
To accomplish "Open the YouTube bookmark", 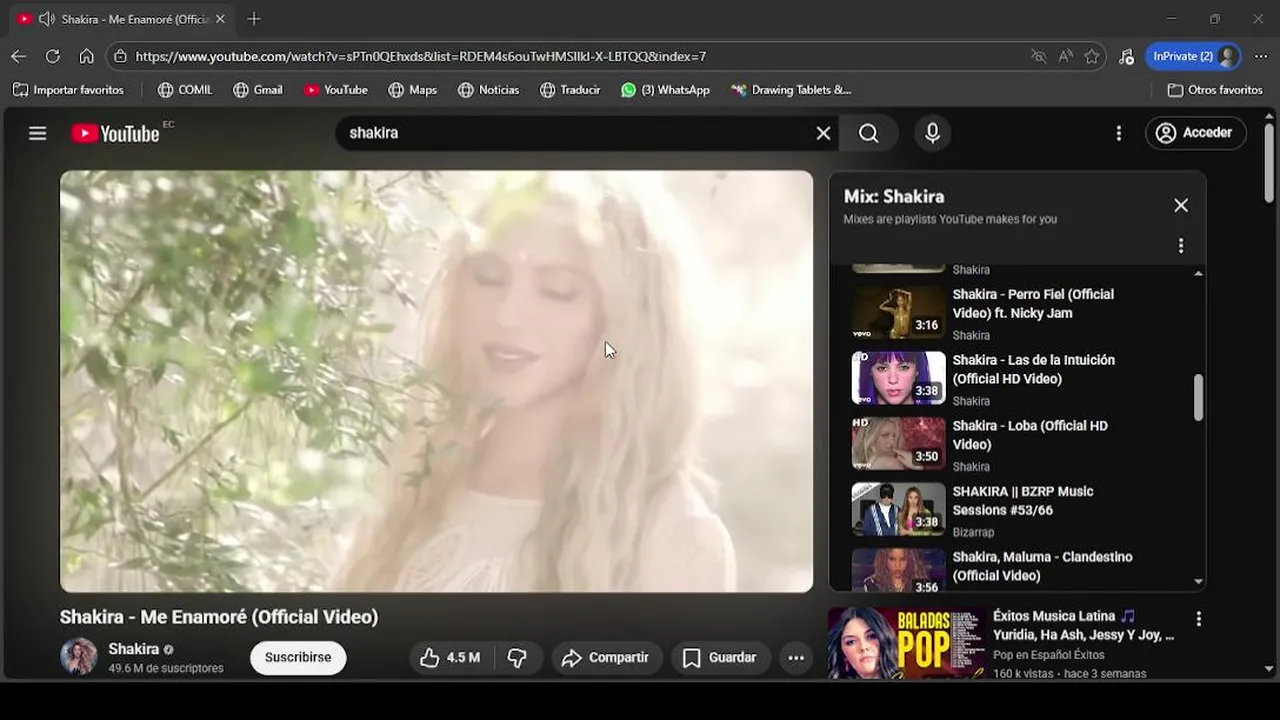I will (336, 90).
